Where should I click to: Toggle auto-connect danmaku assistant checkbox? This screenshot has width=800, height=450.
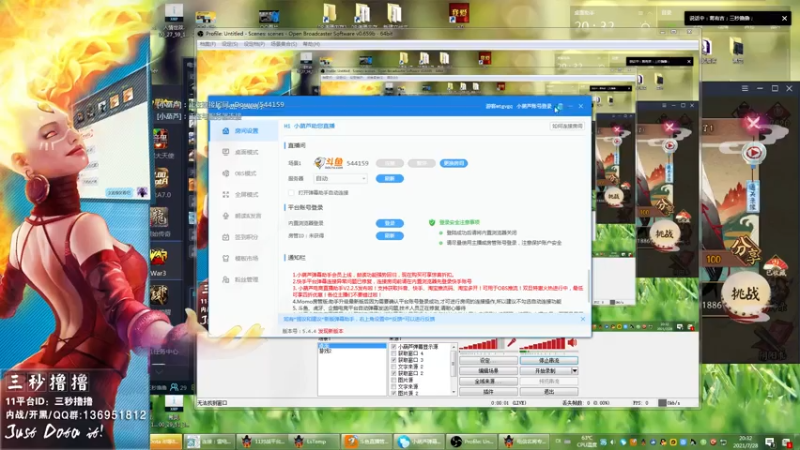(x=291, y=193)
